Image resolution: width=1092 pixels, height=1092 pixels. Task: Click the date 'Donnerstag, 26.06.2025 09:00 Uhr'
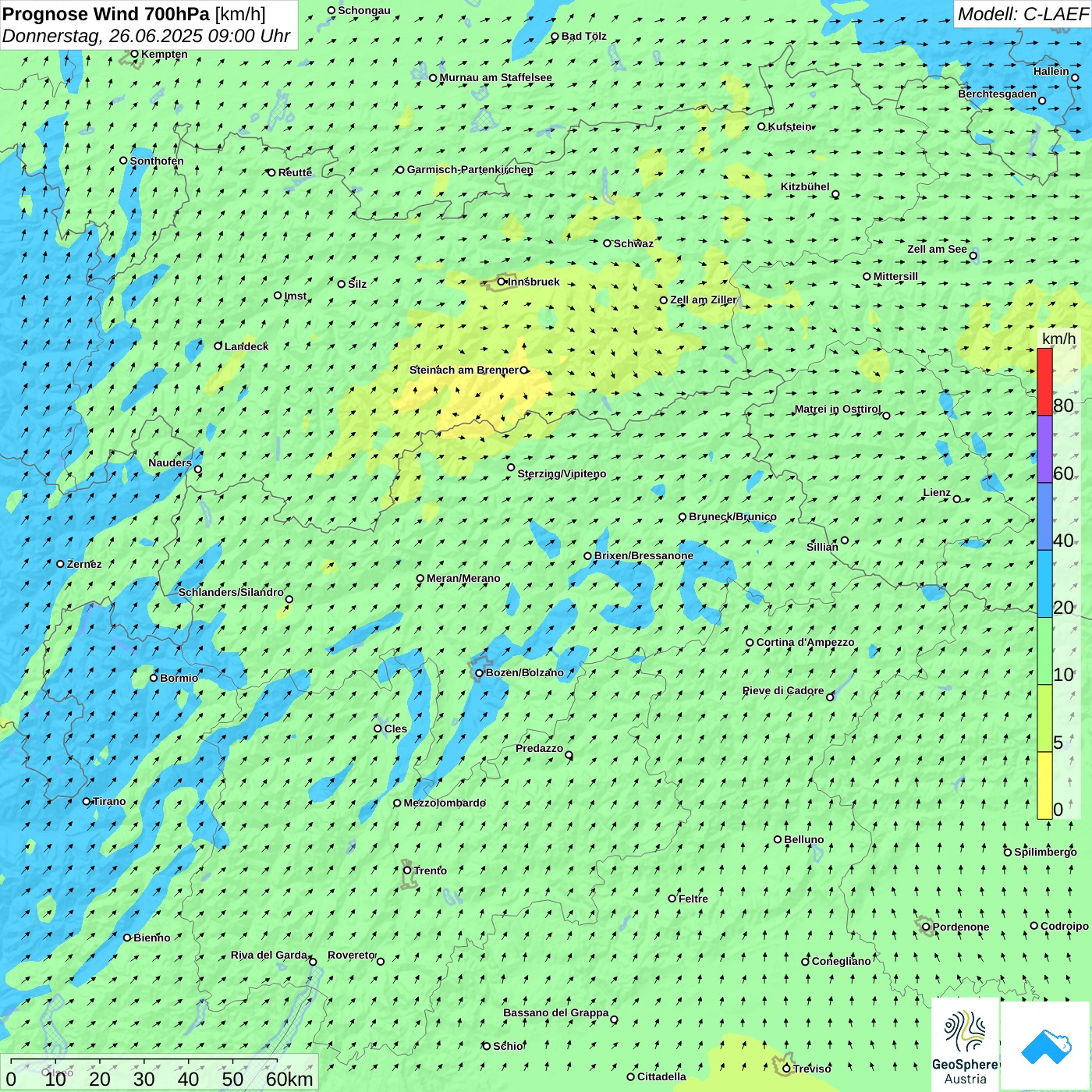pos(147,36)
